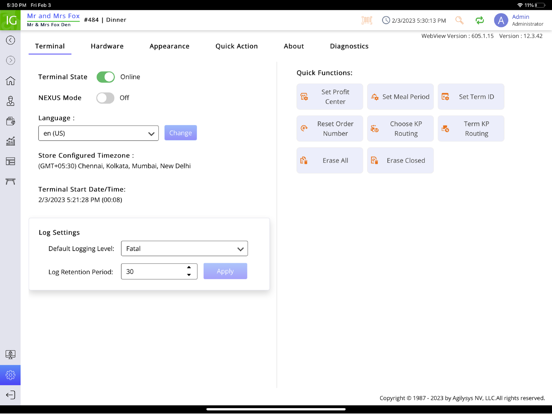Open the layout list sidebar icon
Viewport: 552px width, 414px height.
click(10, 161)
